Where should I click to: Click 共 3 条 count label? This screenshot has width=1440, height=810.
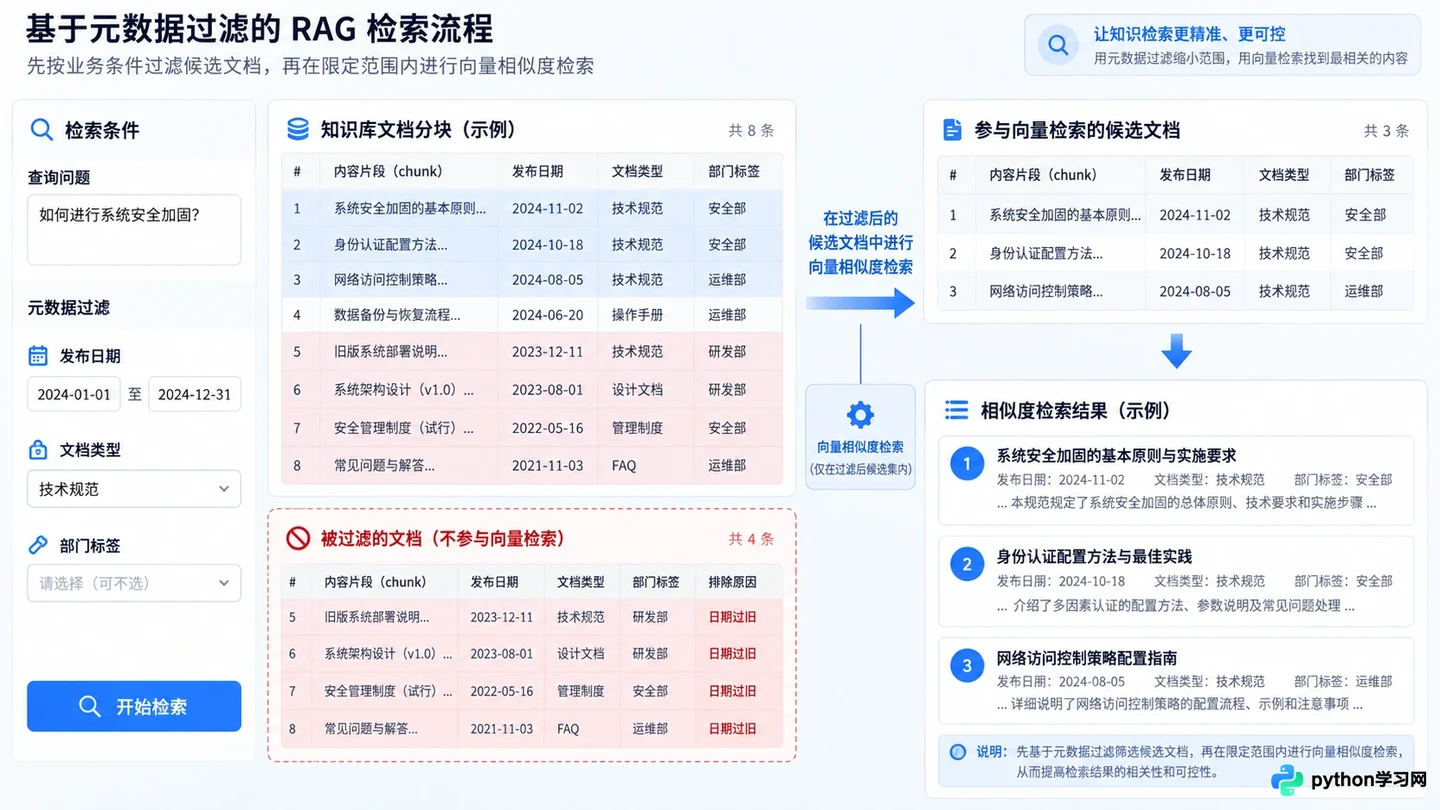(1386, 131)
